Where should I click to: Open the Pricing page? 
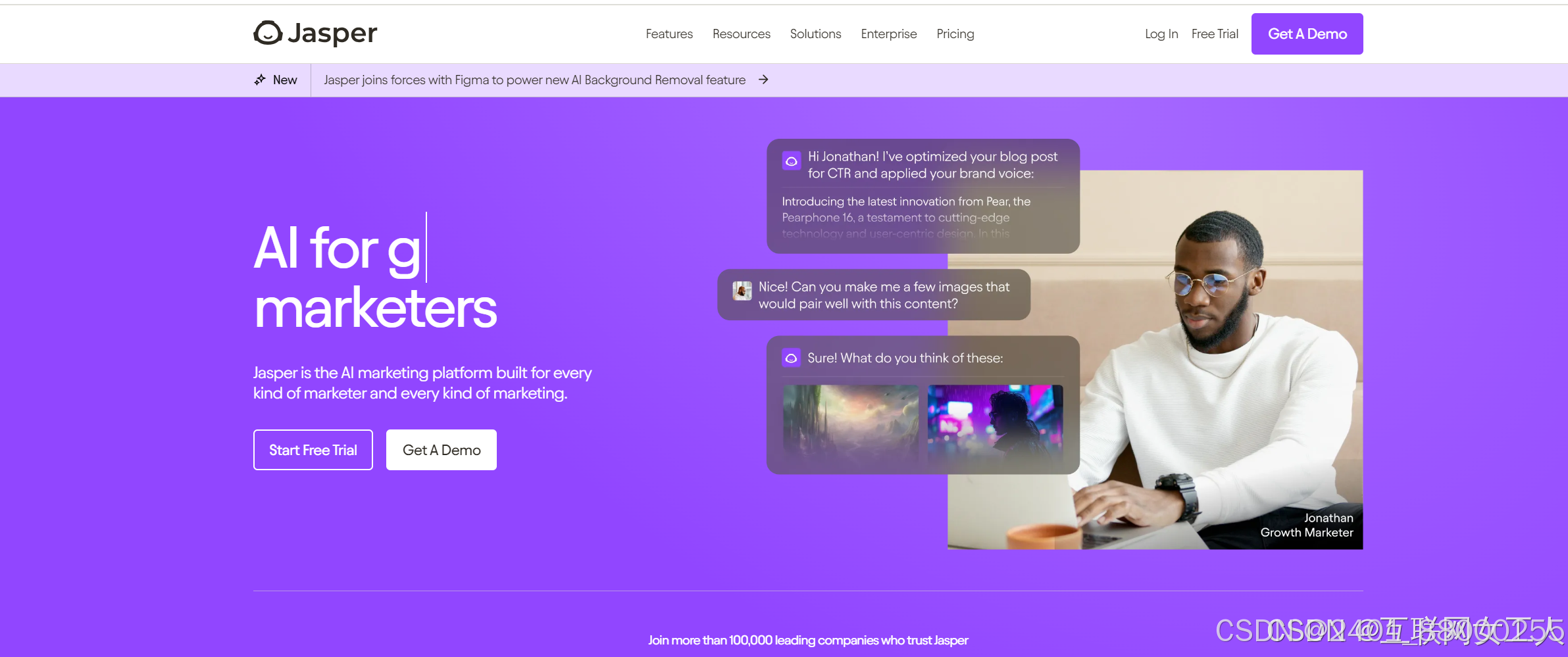(x=955, y=34)
